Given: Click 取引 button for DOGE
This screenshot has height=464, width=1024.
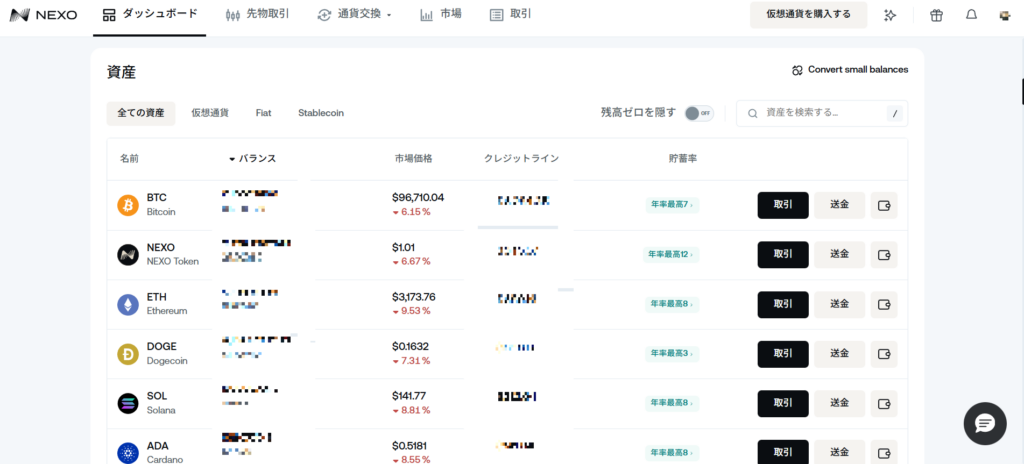Looking at the screenshot, I should click(783, 354).
